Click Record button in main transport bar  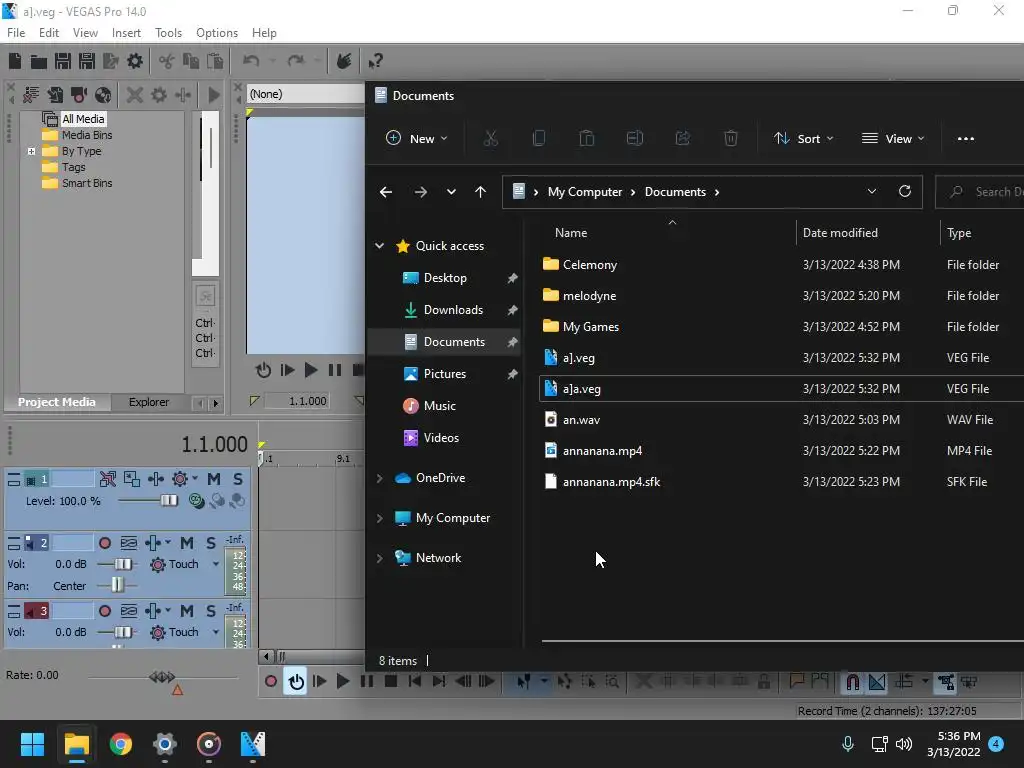click(x=271, y=682)
